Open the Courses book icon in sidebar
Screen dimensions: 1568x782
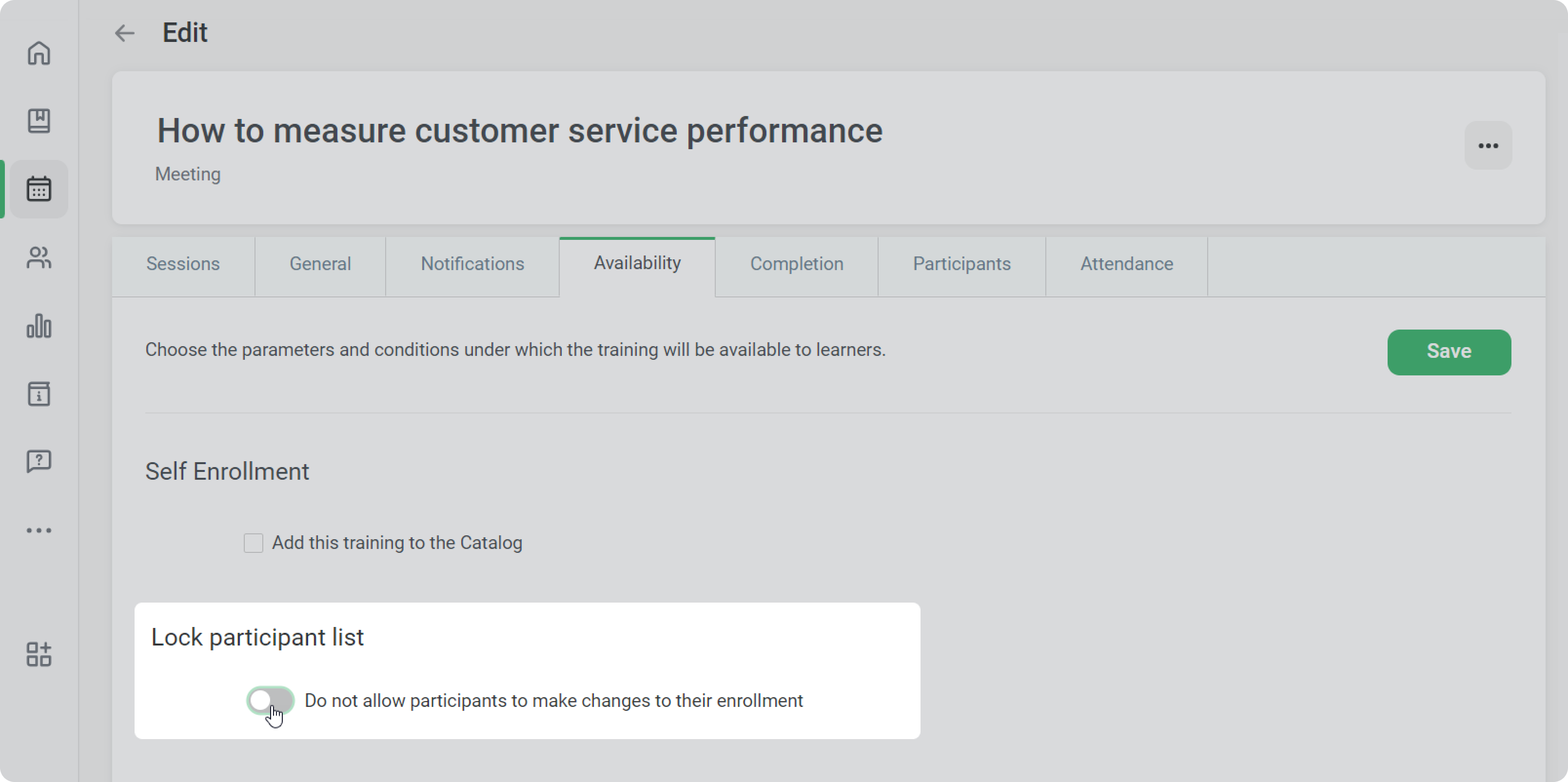[39, 120]
